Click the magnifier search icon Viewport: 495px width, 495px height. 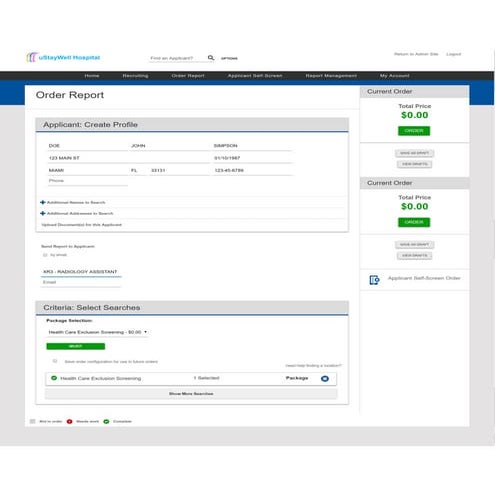[x=211, y=58]
